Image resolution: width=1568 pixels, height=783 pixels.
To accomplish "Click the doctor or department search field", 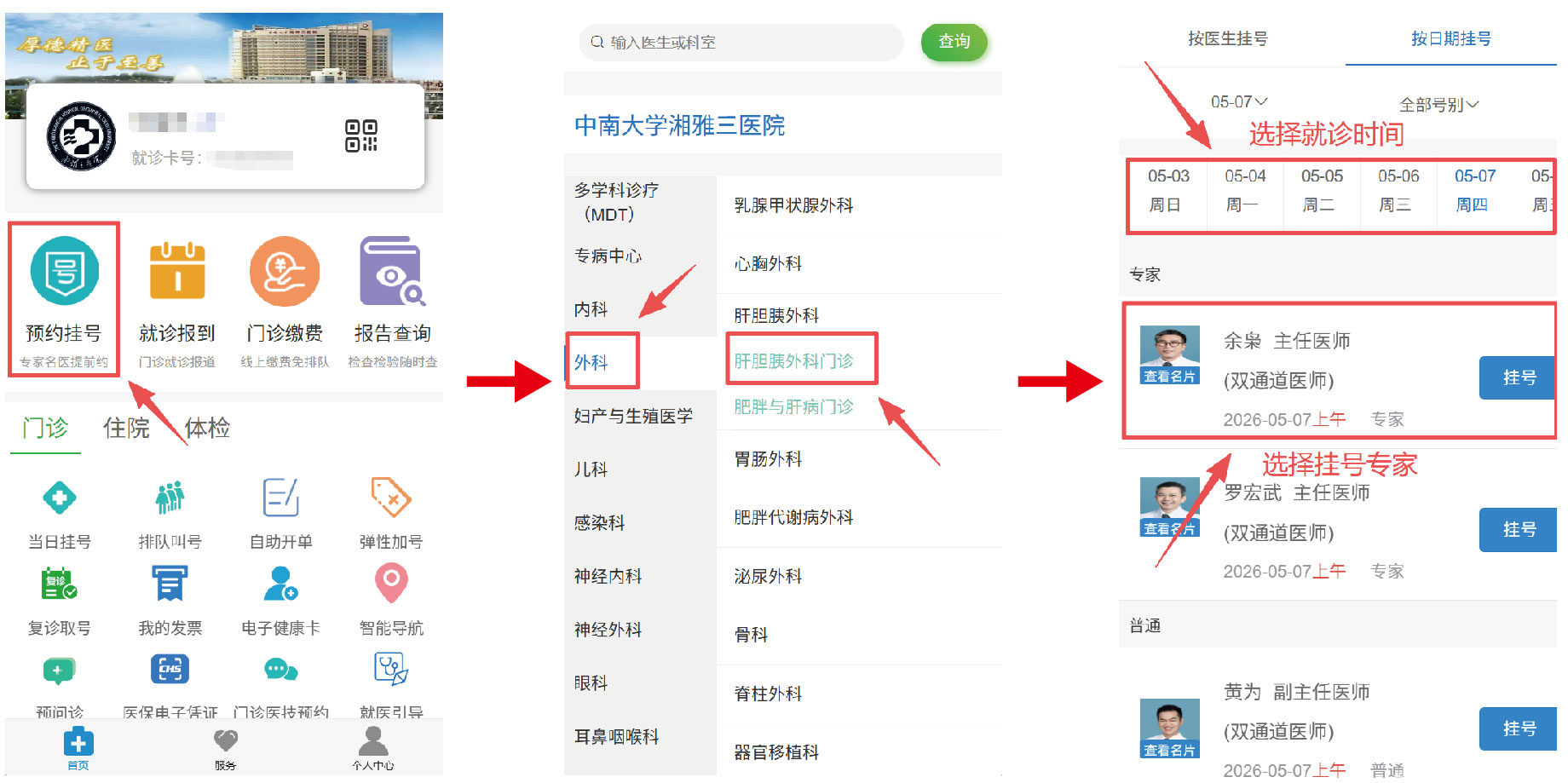I will click(741, 42).
